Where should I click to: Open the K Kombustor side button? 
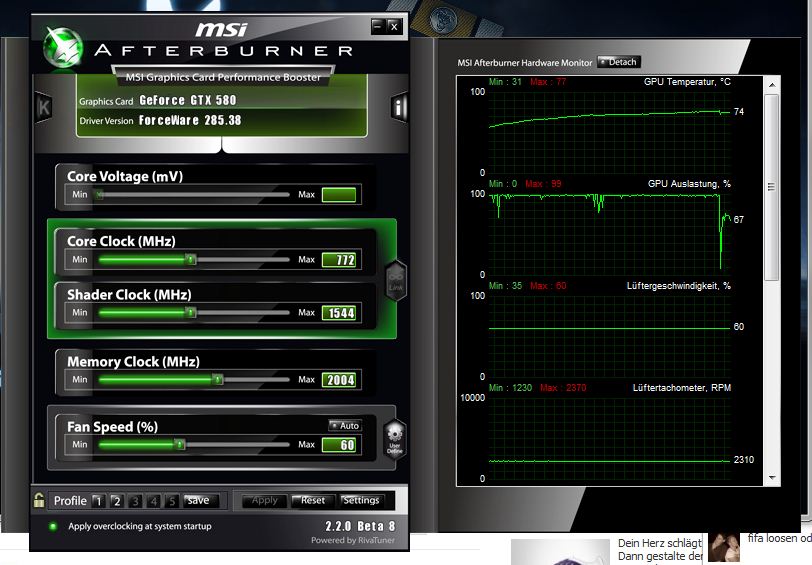(44, 107)
